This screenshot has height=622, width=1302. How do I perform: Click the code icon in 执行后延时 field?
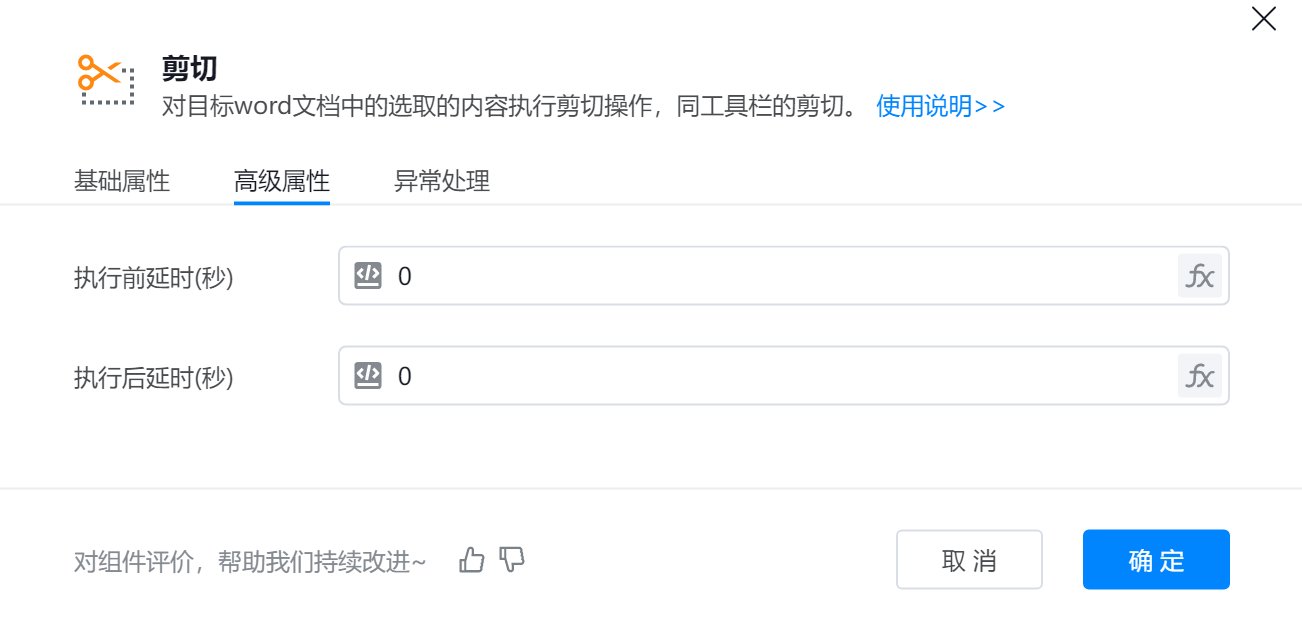pyautogui.click(x=368, y=375)
